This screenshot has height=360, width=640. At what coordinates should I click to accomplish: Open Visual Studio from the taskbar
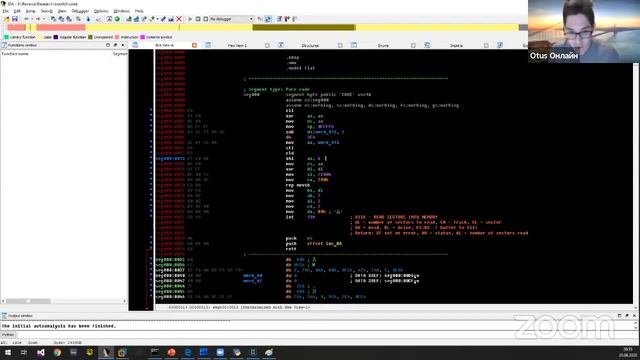[x=41, y=352]
